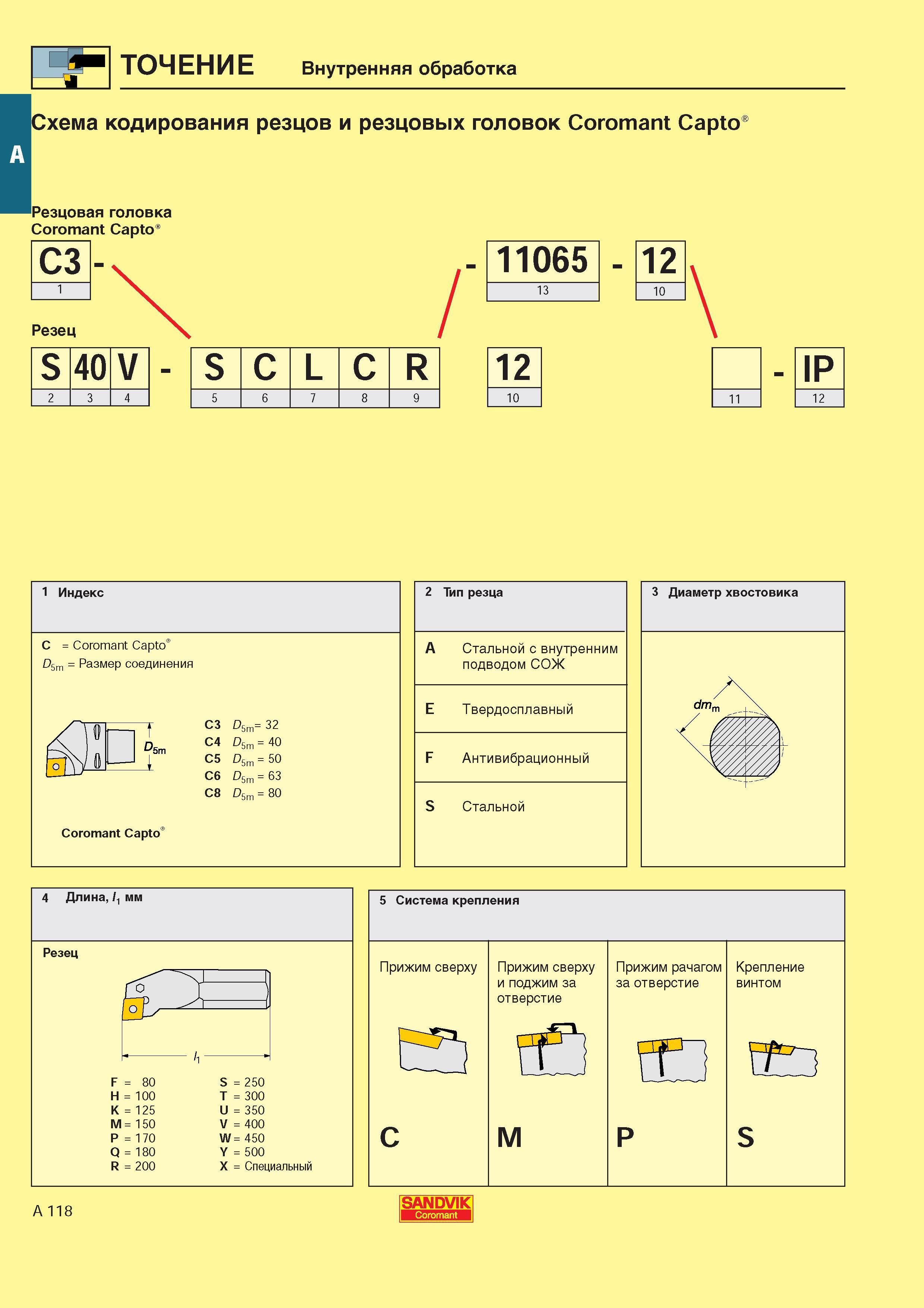Click the large clamping code letter "M"
The image size is (924, 1308).
tap(510, 1138)
